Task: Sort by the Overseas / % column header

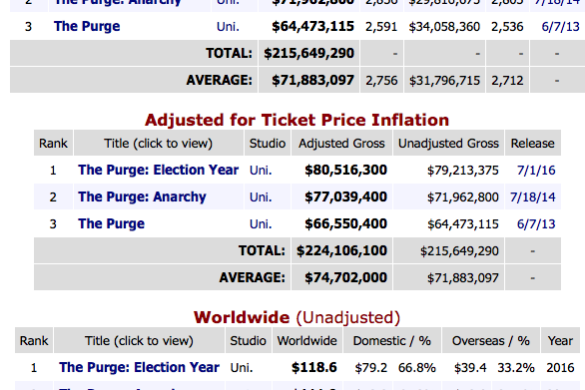Action: tap(491, 341)
